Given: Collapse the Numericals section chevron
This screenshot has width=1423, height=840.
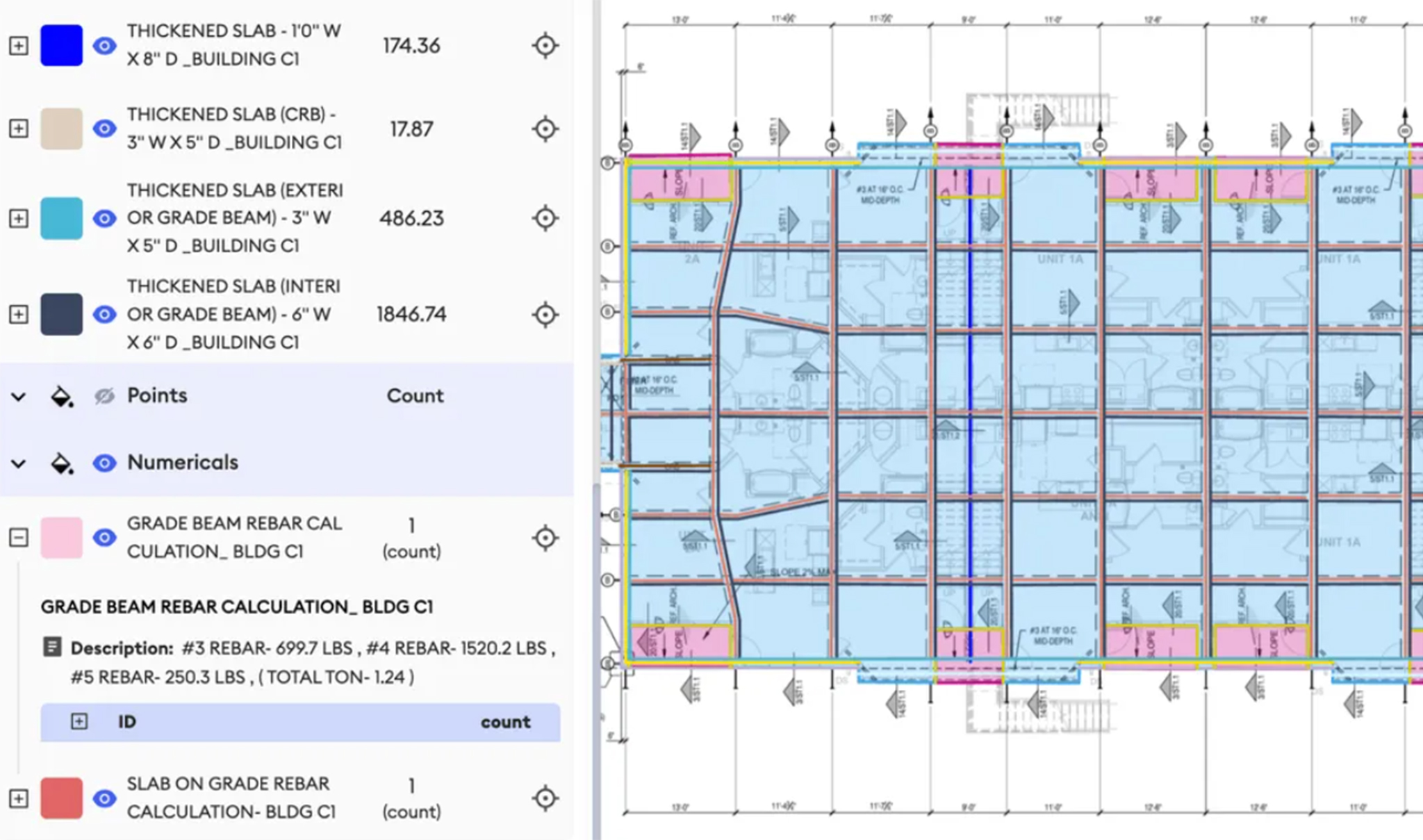Looking at the screenshot, I should [x=19, y=463].
